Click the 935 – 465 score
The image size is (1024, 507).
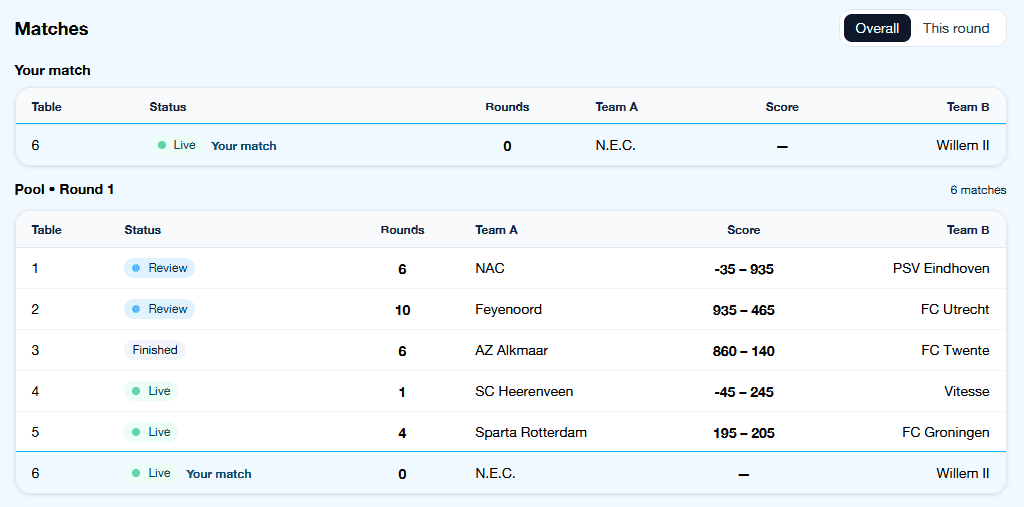coord(743,310)
